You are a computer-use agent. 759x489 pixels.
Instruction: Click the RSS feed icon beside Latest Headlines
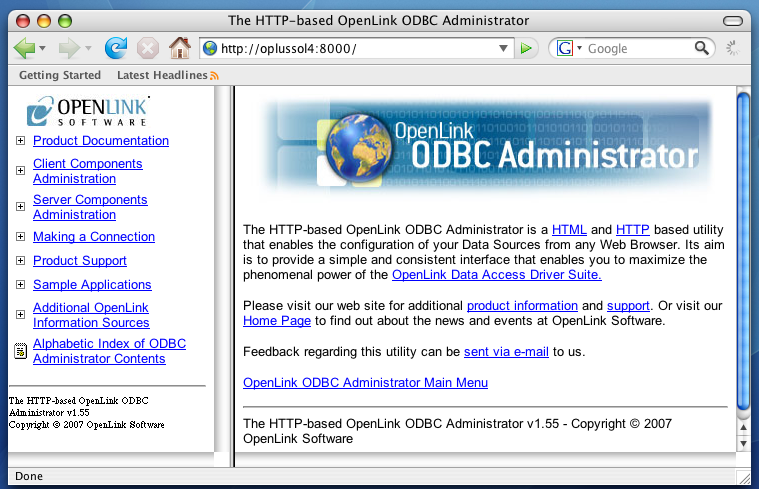[x=214, y=76]
